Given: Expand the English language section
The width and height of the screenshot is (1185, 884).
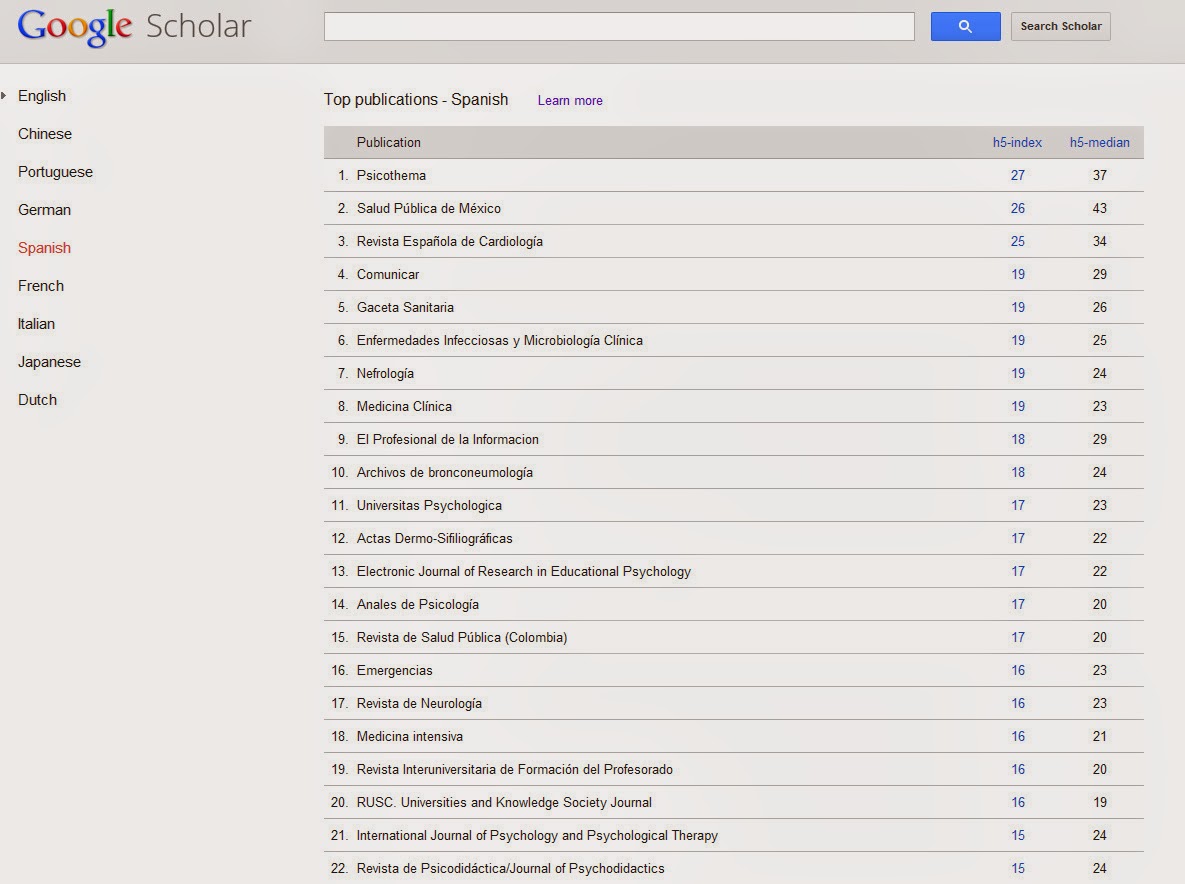Looking at the screenshot, I should [x=41, y=95].
